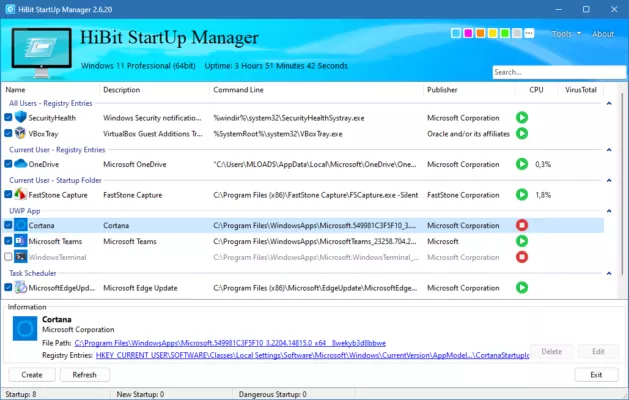Click red stopped status icon for WindowsTerminal
Screen dimensions: 629x400
pos(522,257)
